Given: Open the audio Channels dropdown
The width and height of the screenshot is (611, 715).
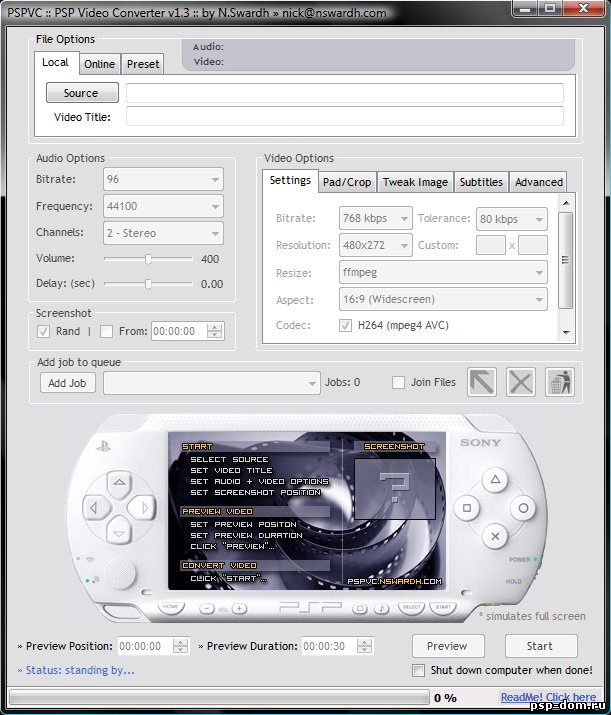Looking at the screenshot, I should (x=163, y=233).
